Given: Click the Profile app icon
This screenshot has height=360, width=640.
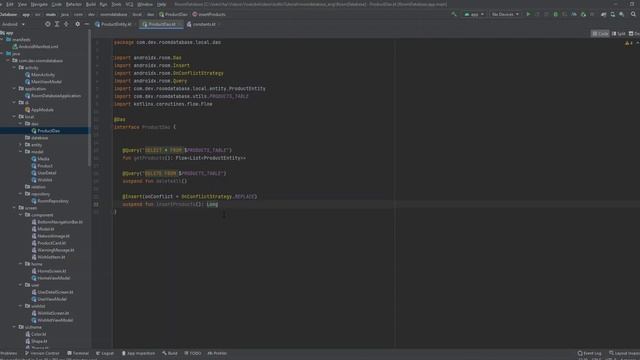Looking at the screenshot, I should coord(574,14).
